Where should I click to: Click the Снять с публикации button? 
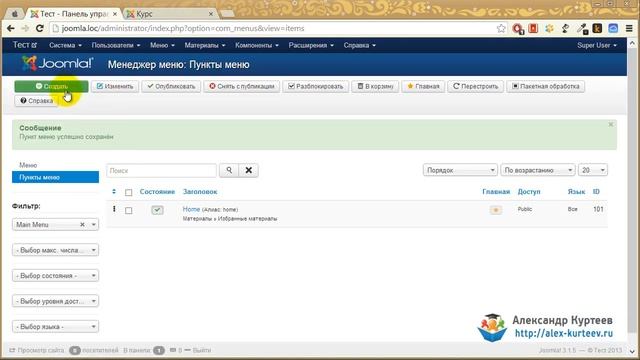tap(242, 86)
